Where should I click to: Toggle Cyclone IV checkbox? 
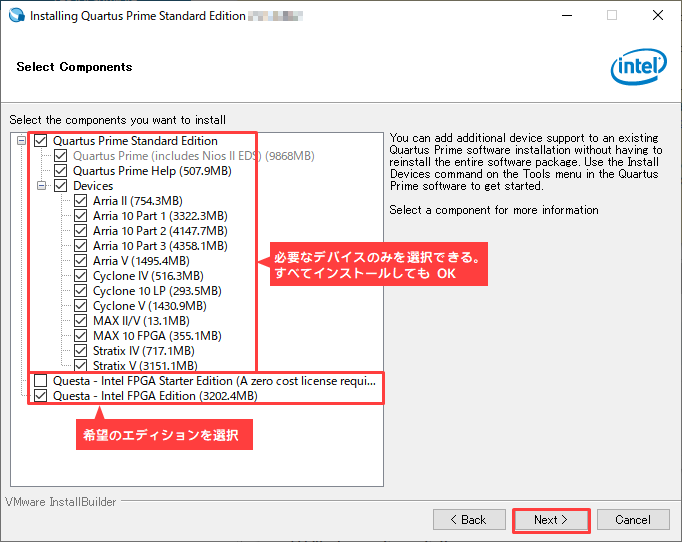(x=80, y=276)
